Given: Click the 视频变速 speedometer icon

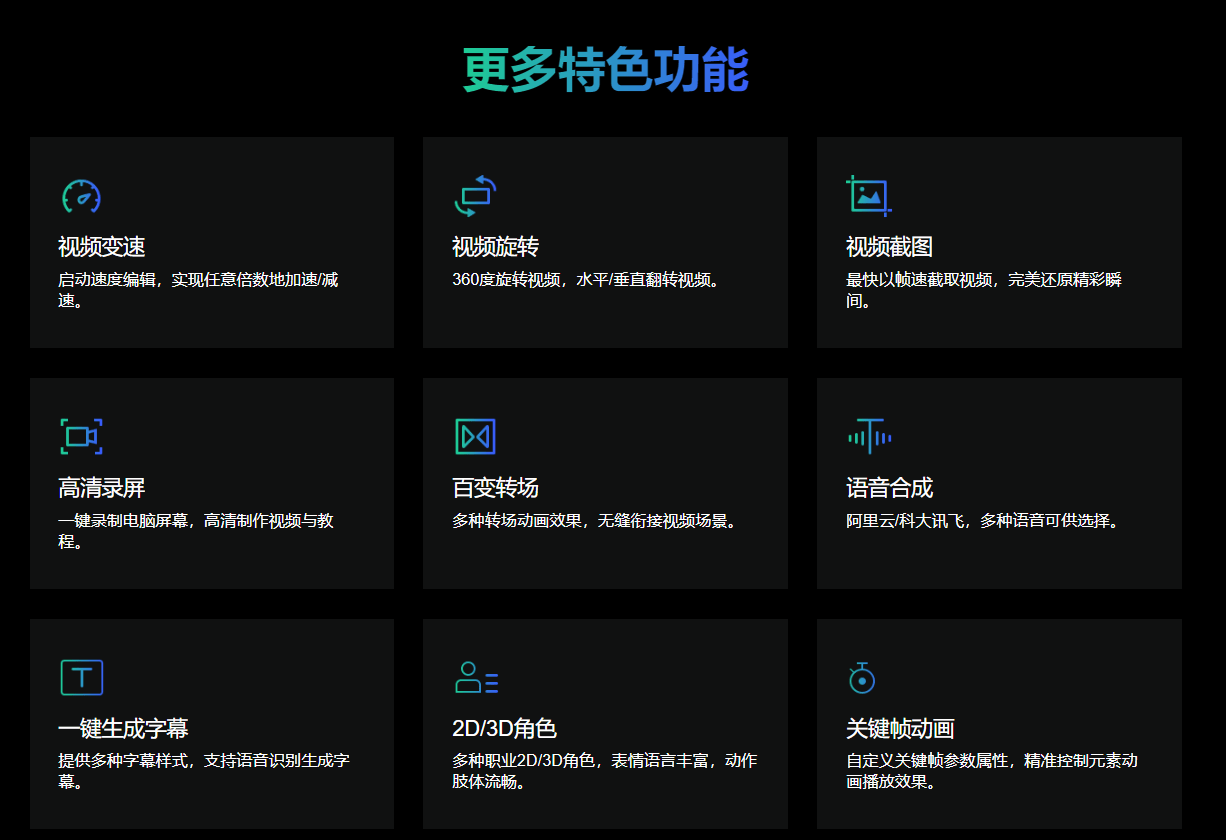Looking at the screenshot, I should [x=80, y=196].
